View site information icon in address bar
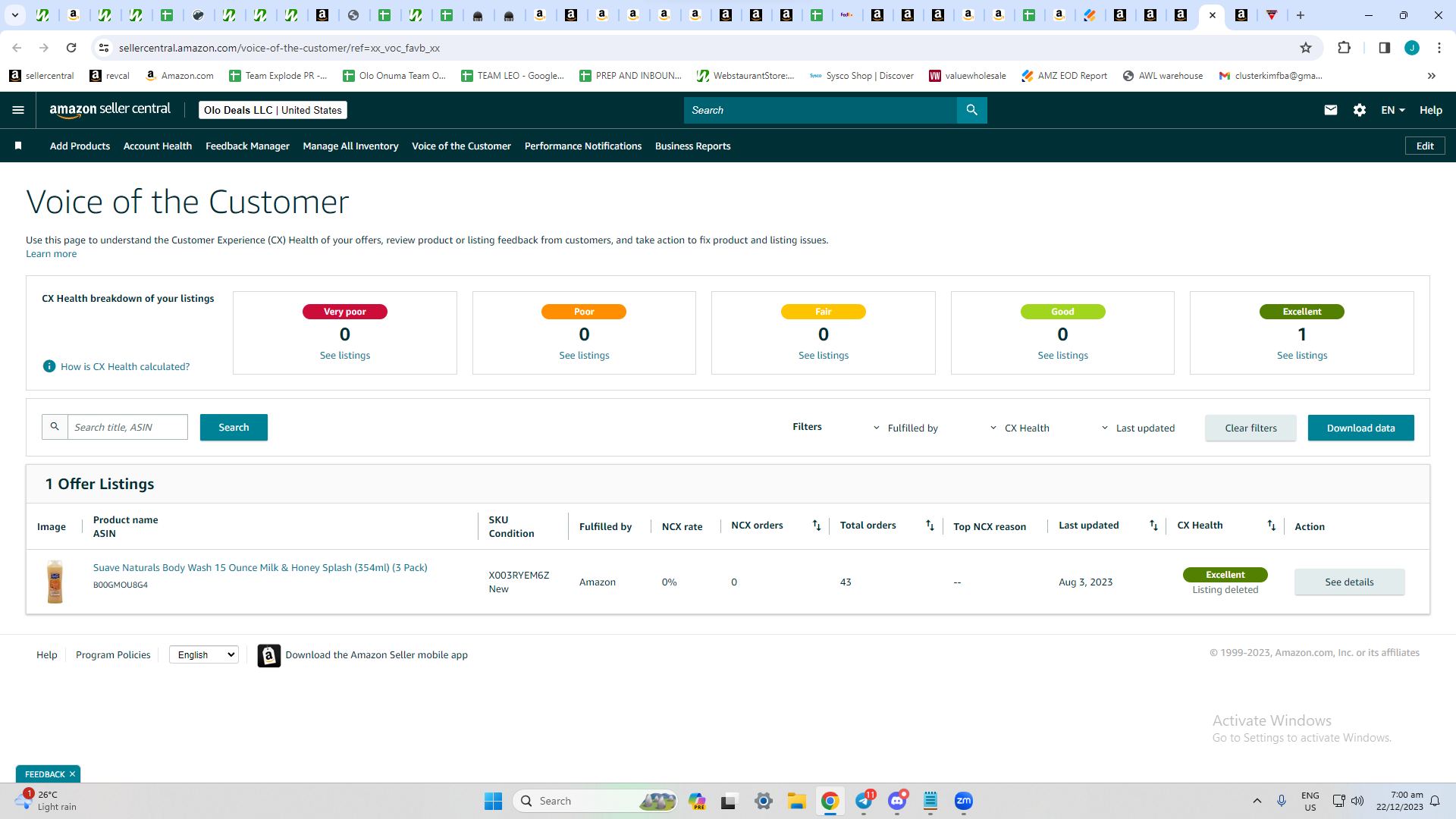This screenshot has height=819, width=1456. 104,48
